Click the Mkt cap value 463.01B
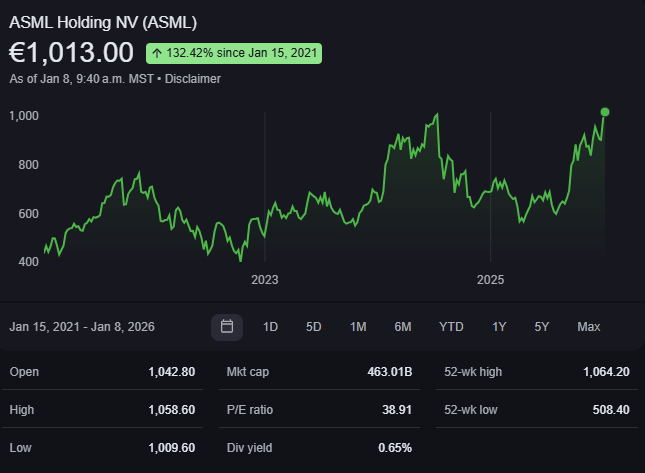The width and height of the screenshot is (645, 473). (x=390, y=372)
